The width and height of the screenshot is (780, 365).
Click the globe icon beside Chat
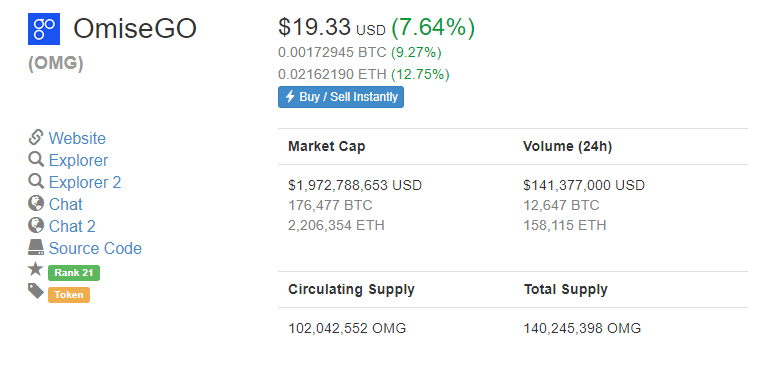(x=36, y=203)
